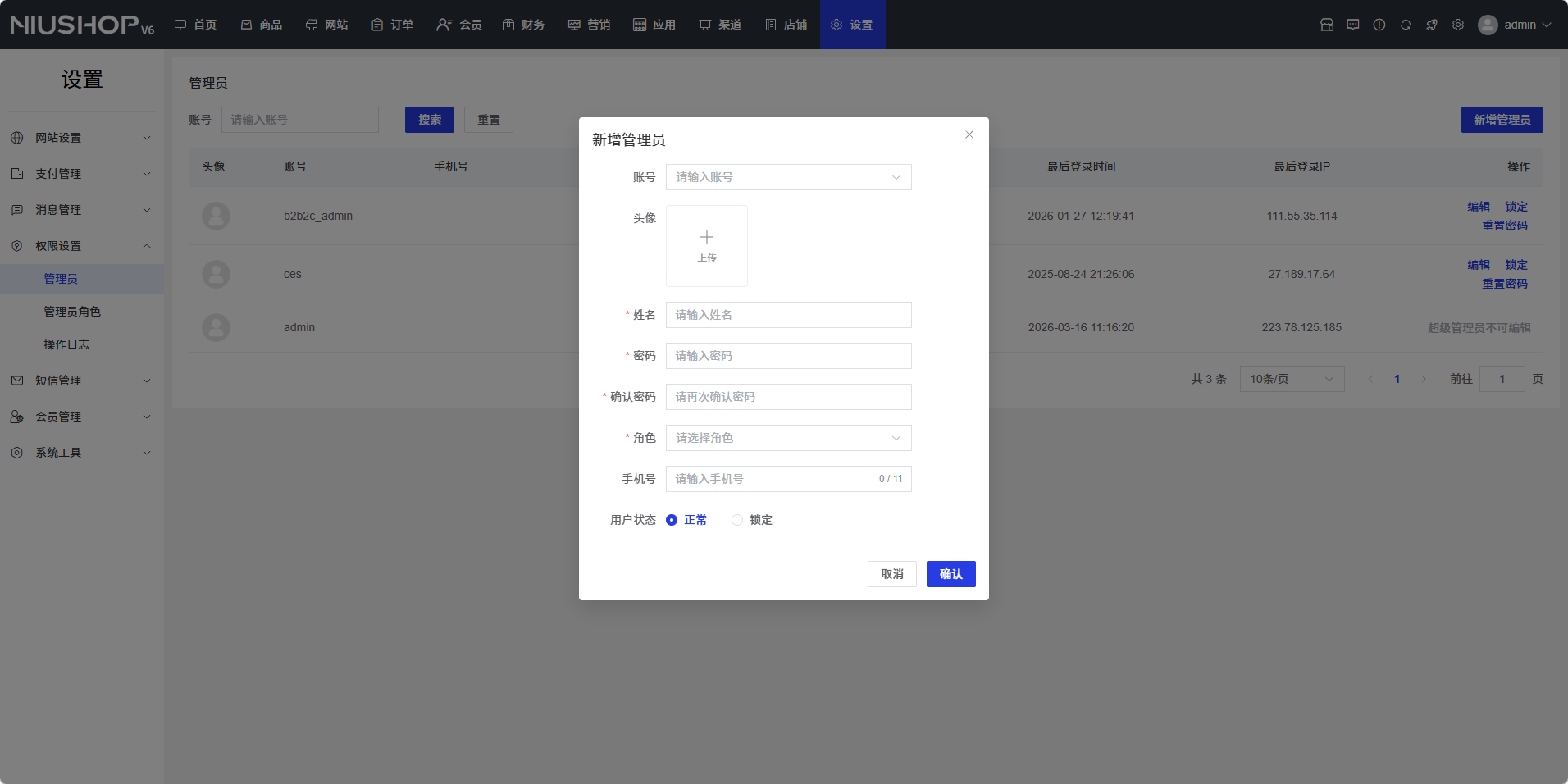Screen dimensions: 1568x784
Task: Click the 取消 button
Action: pos(891,574)
